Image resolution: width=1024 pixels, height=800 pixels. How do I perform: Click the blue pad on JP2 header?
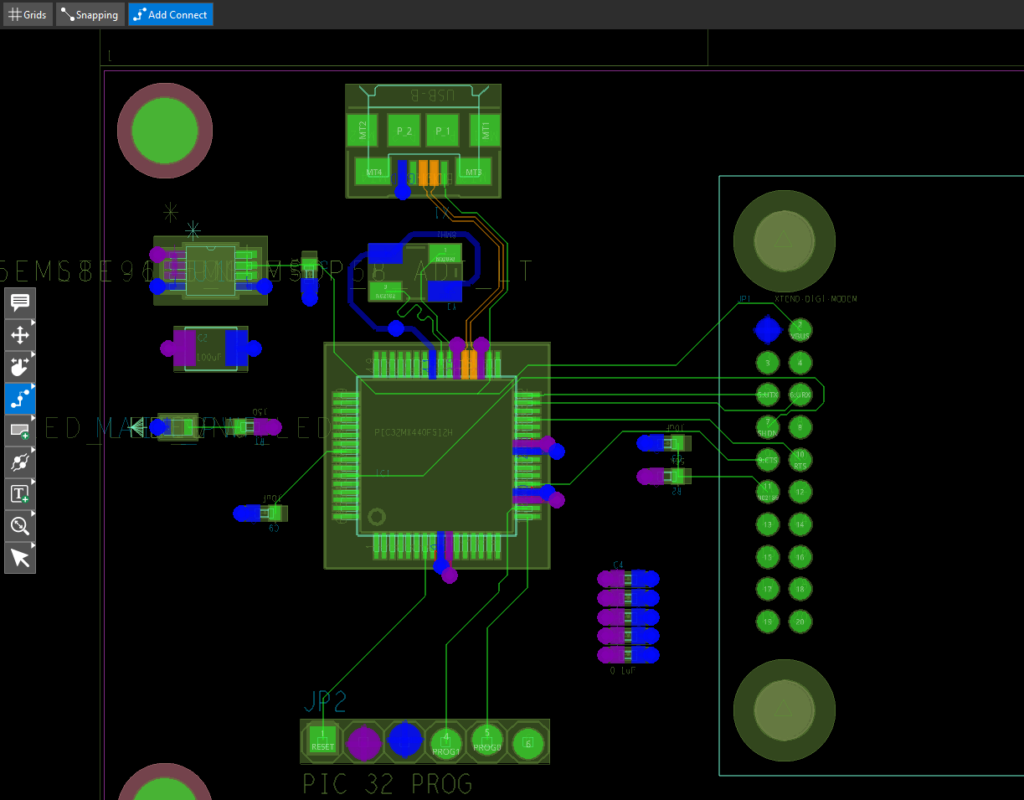coord(405,740)
